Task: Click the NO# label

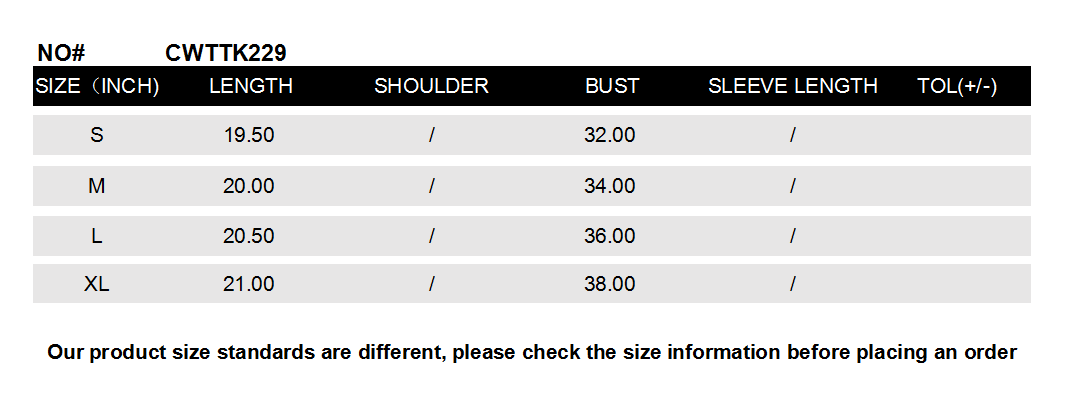Action: [x=62, y=53]
